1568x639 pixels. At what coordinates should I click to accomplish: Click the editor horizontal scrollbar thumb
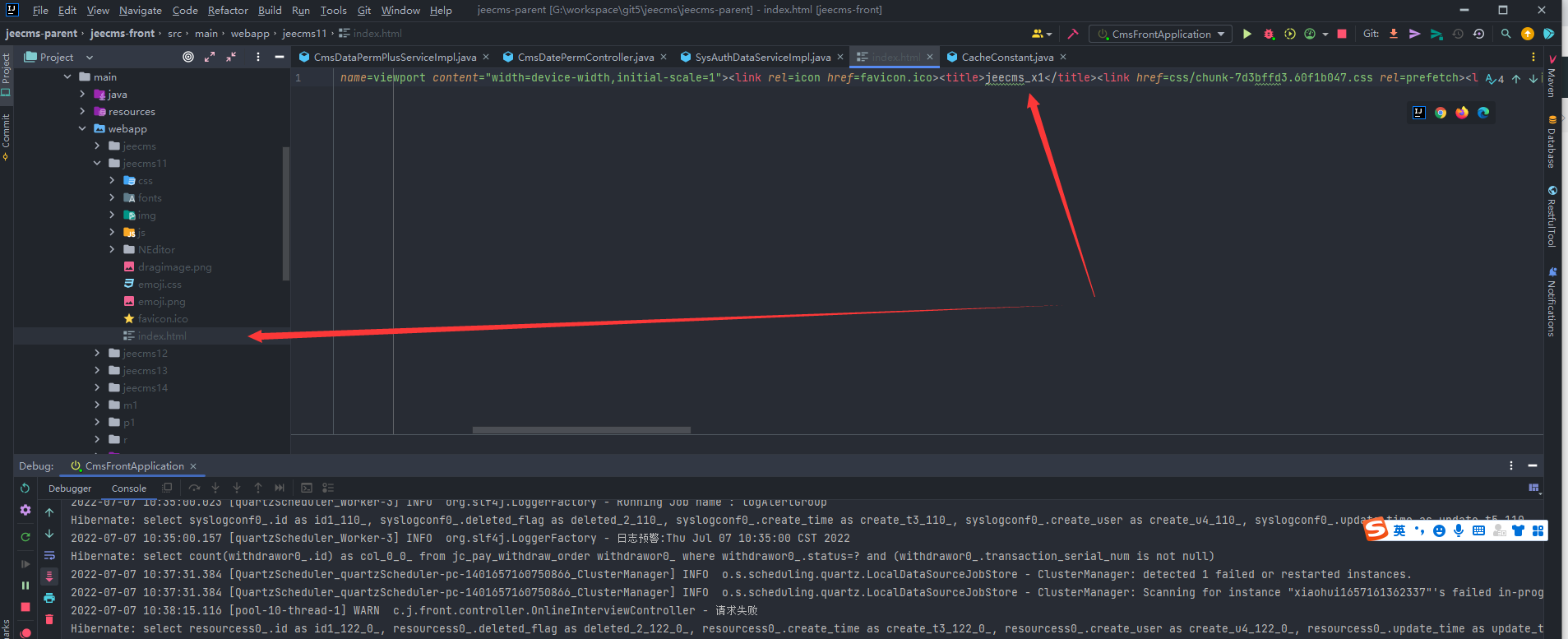pyautogui.click(x=581, y=429)
